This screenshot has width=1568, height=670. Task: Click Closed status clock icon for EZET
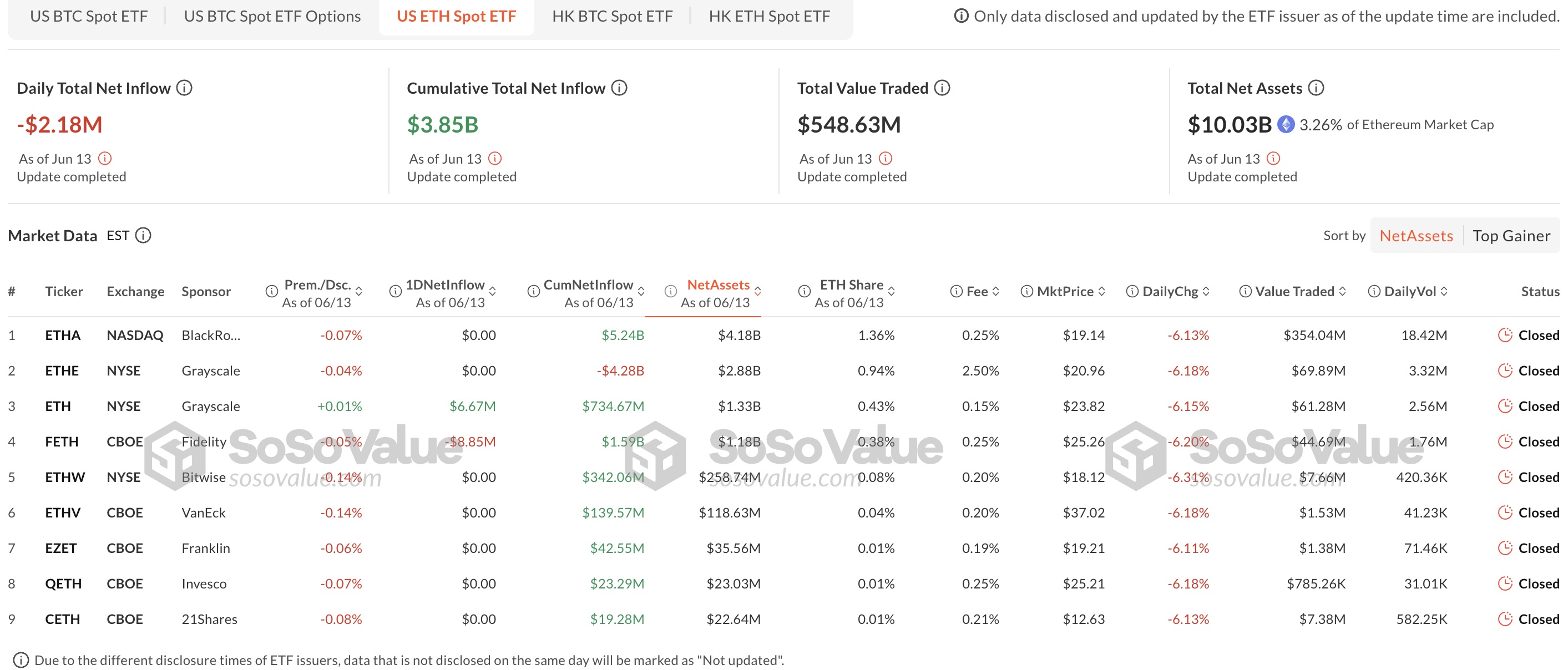1505,547
